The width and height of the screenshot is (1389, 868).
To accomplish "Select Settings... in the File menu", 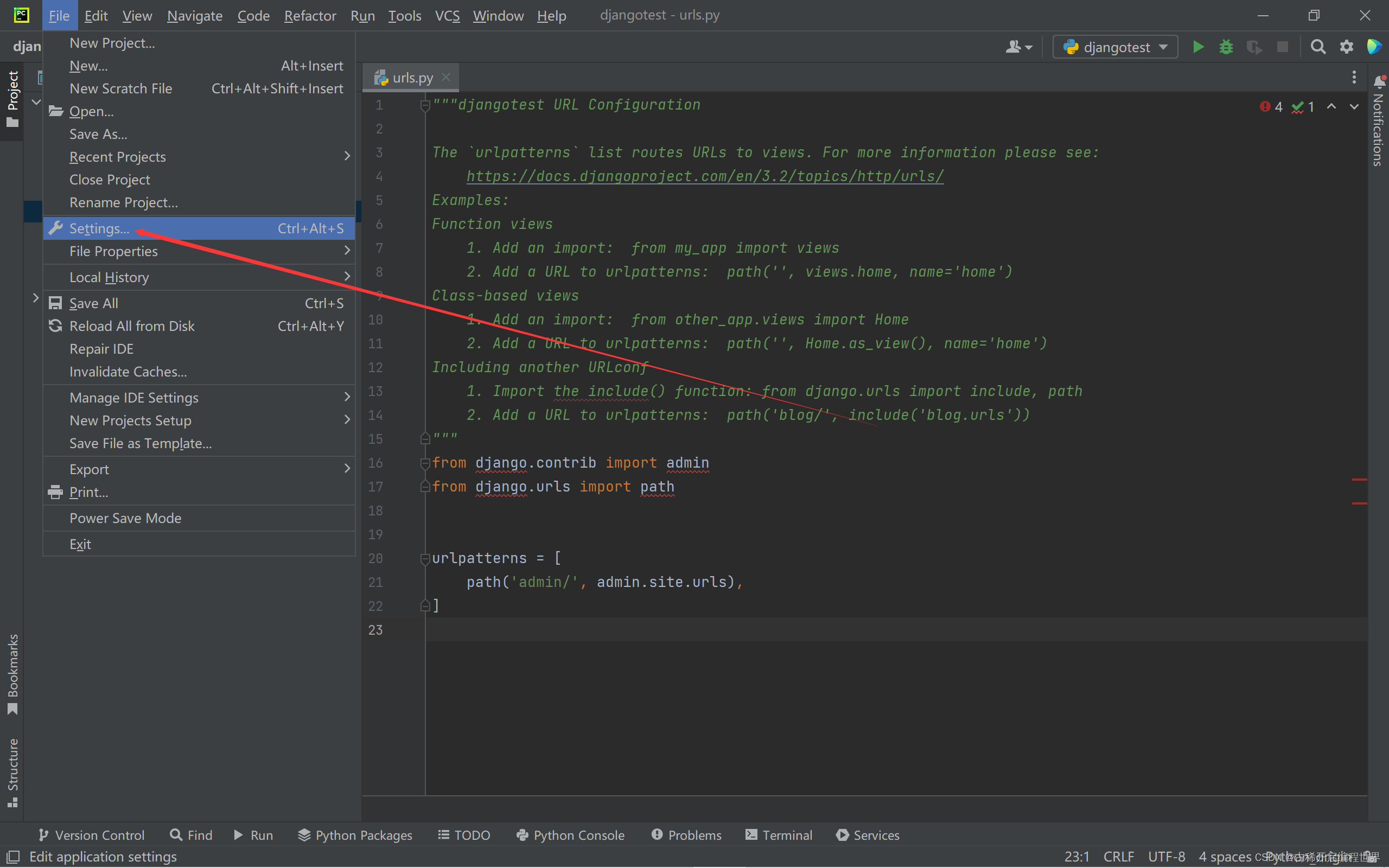I will point(199,228).
